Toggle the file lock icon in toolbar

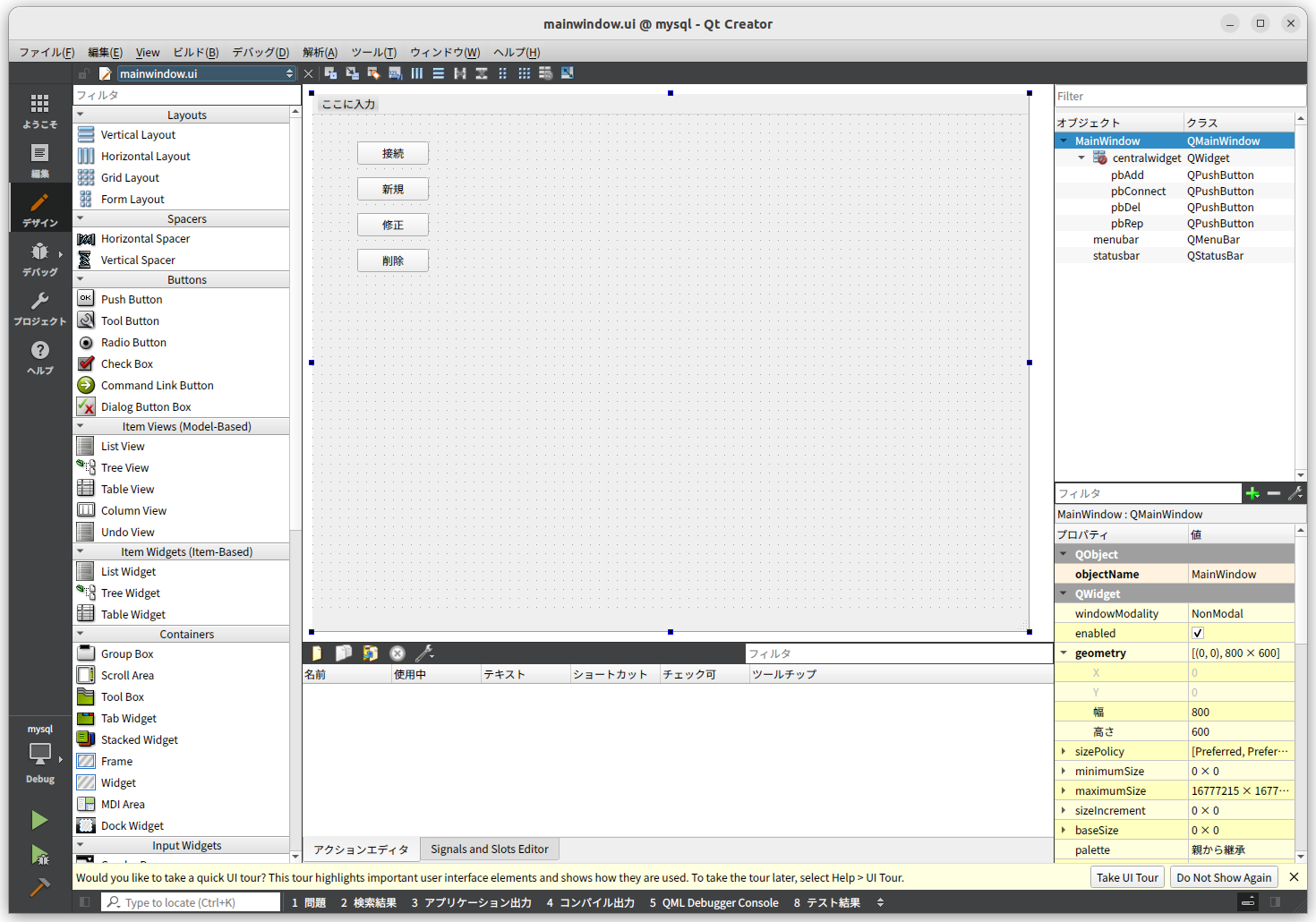click(x=83, y=73)
